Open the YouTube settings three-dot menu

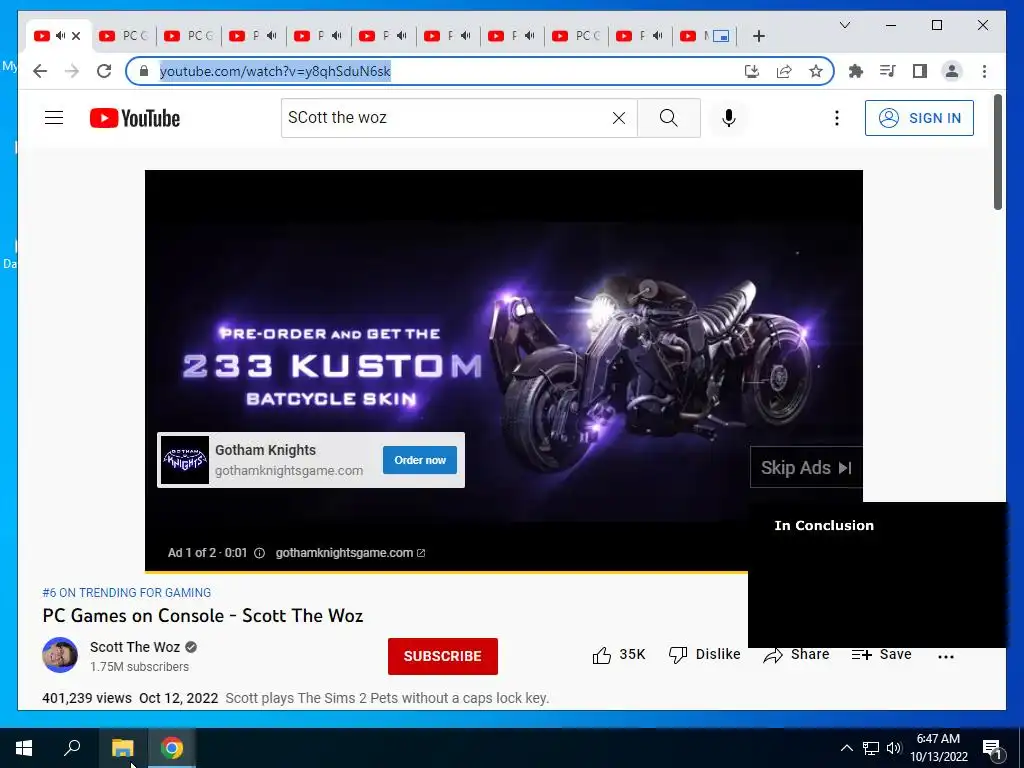[837, 118]
